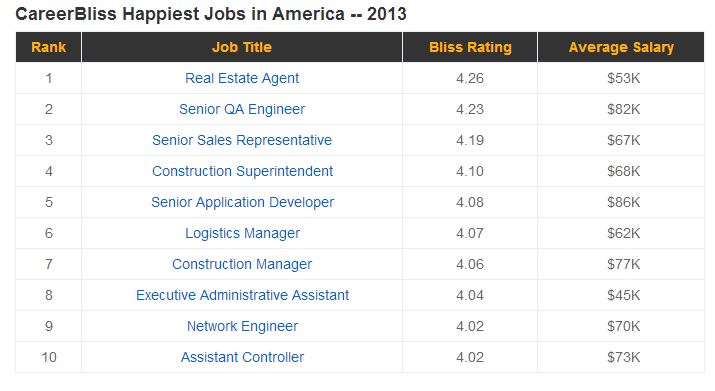This screenshot has height=391, width=715.
Task: Select the $45K salary cell
Action: [623, 295]
